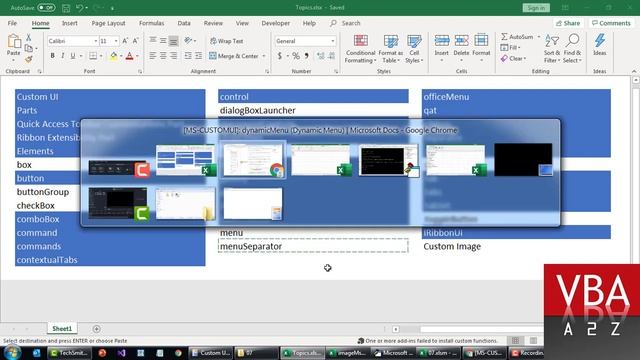The width and height of the screenshot is (640, 360).
Task: Click the Ideas lightning icon
Action: 600,41
